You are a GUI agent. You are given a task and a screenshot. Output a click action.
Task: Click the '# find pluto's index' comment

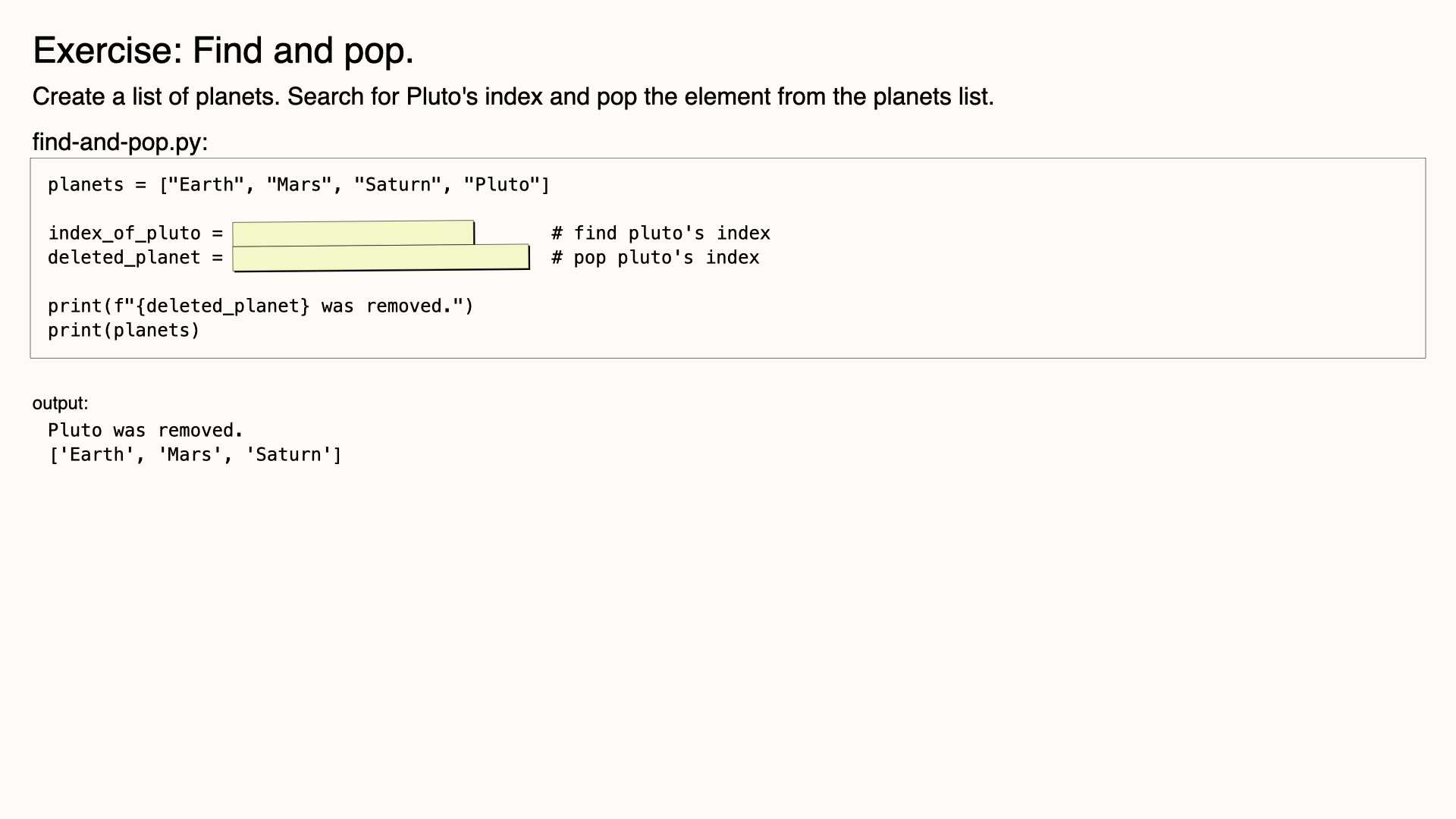point(661,234)
